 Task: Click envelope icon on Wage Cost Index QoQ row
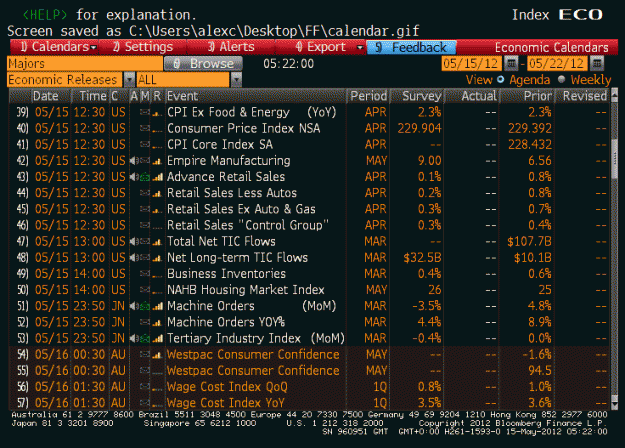145,387
